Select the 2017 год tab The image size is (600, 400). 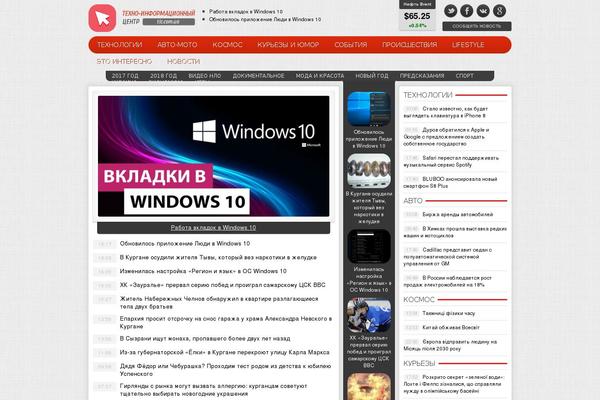tap(125, 76)
